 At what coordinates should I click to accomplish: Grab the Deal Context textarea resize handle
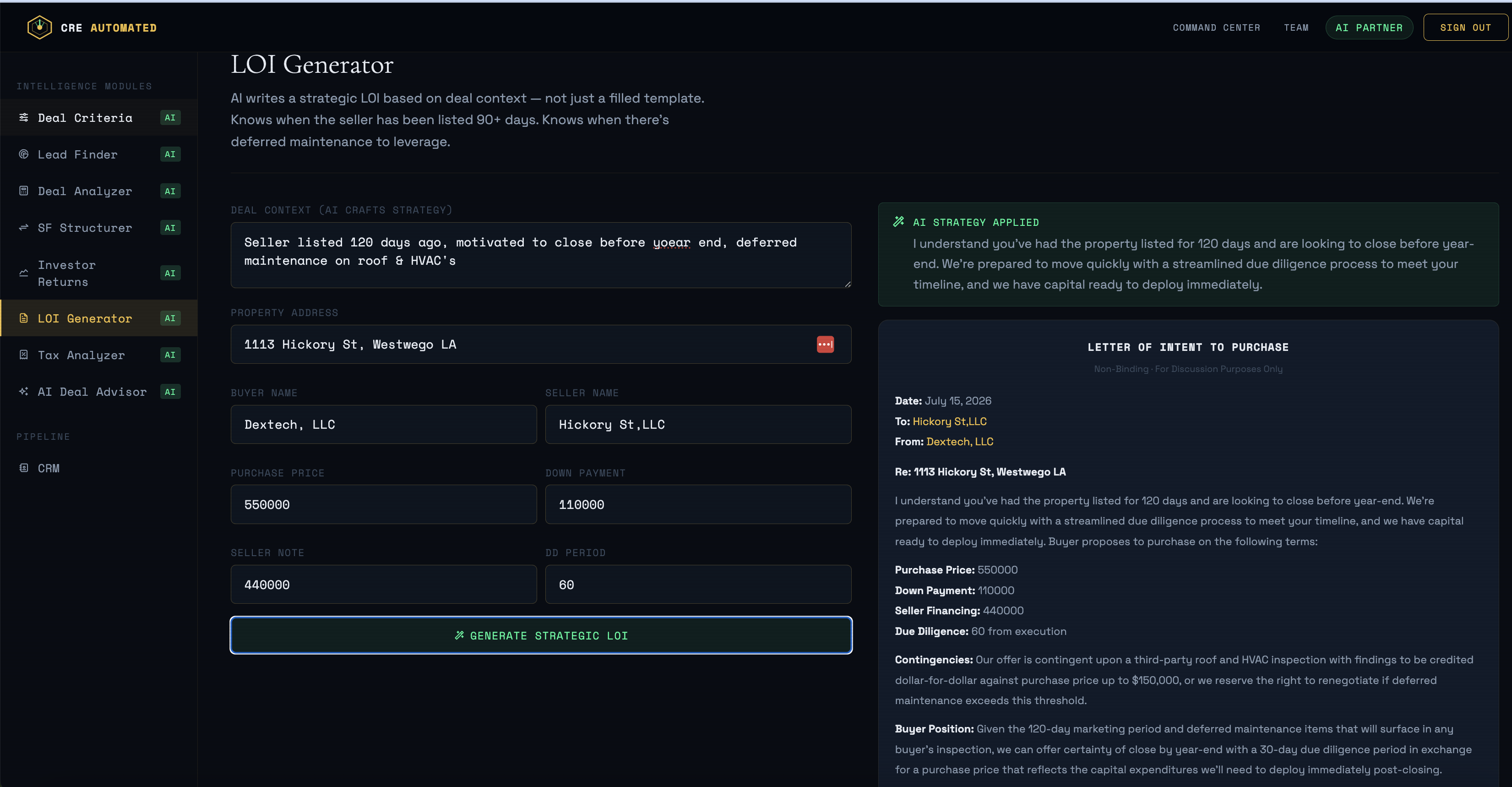tap(847, 284)
